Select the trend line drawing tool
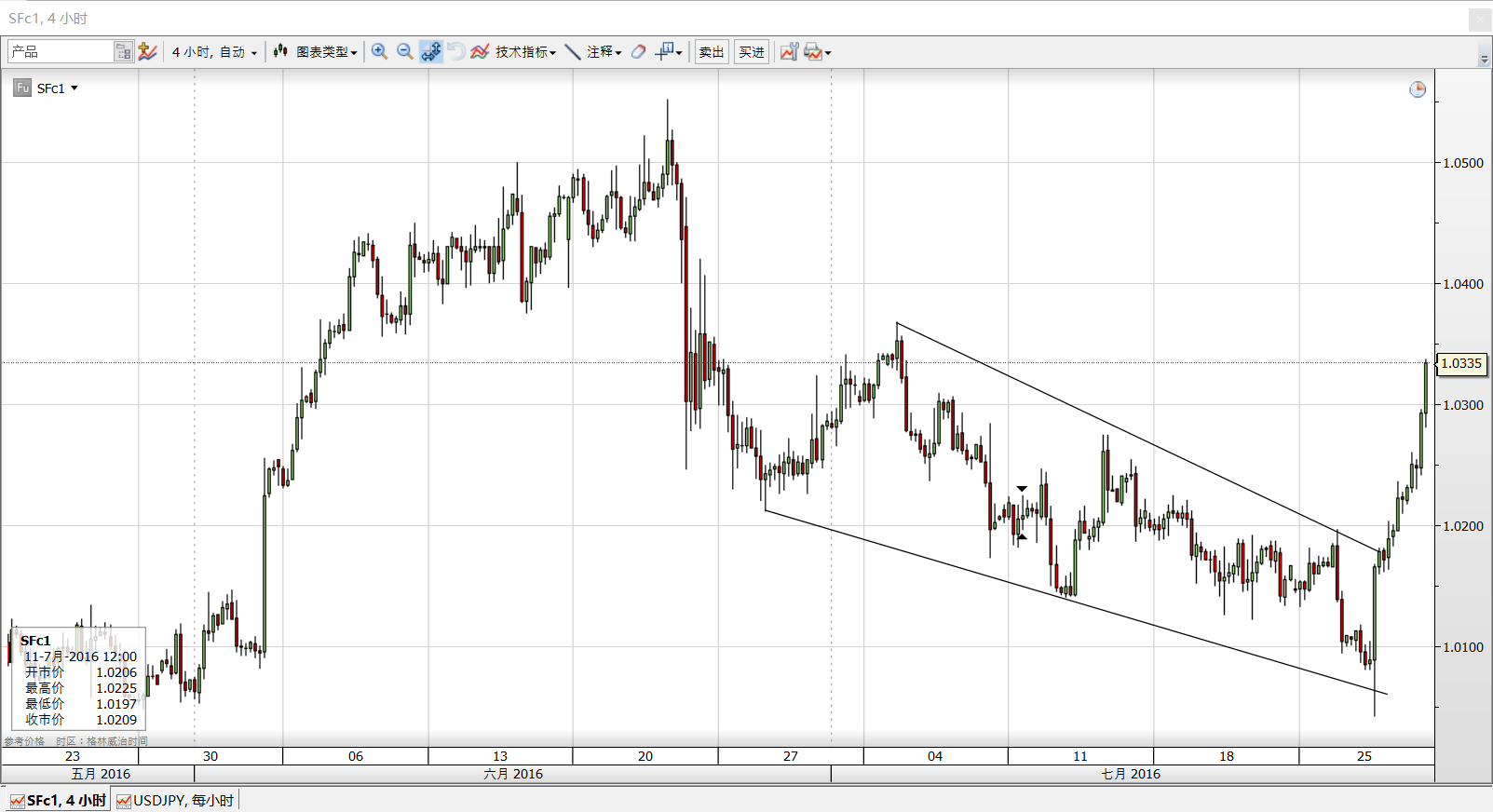The image size is (1493, 812). pyautogui.click(x=573, y=52)
